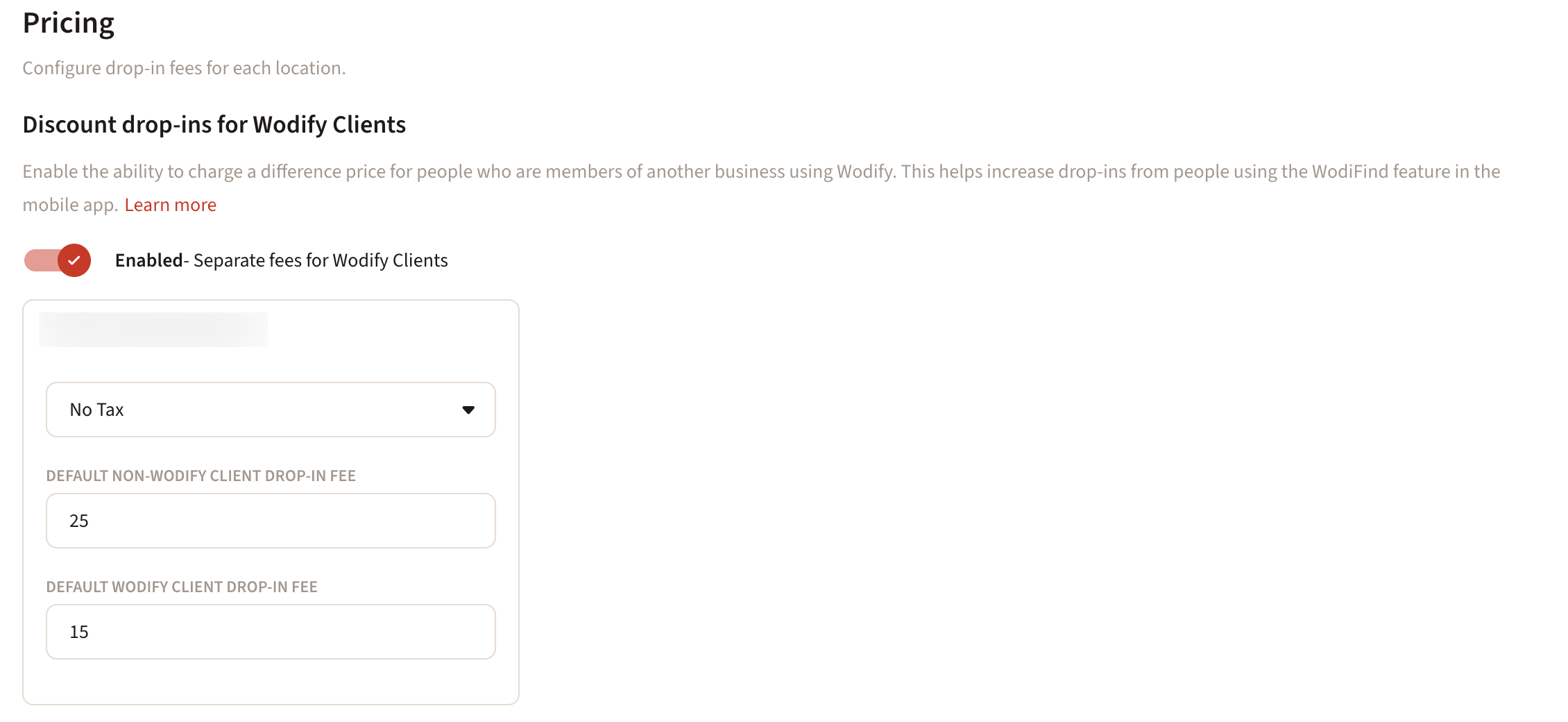Open the No Tax dropdown
This screenshot has width=1568, height=722.
[271, 410]
